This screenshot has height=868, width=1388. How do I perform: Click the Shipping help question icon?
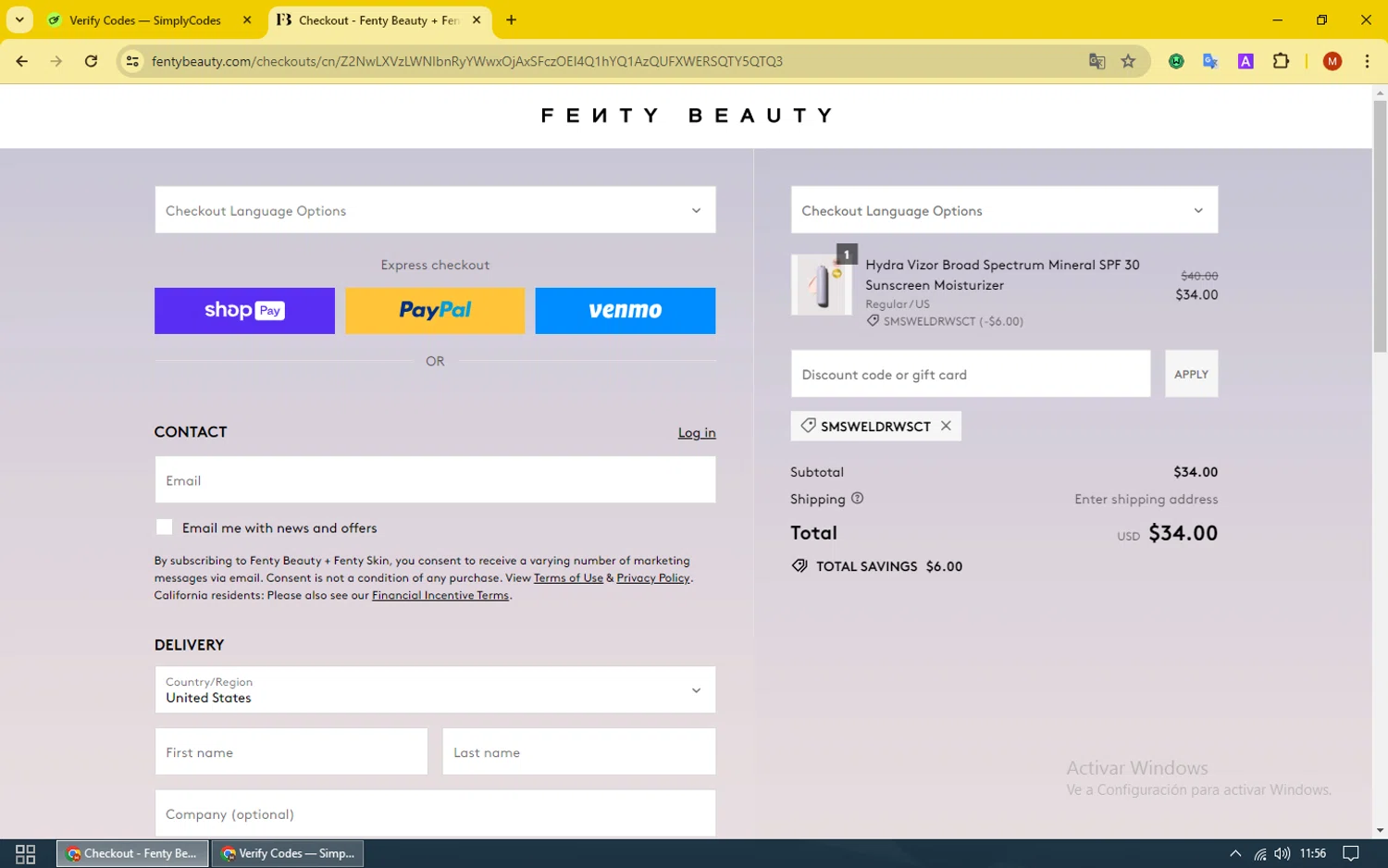(857, 498)
